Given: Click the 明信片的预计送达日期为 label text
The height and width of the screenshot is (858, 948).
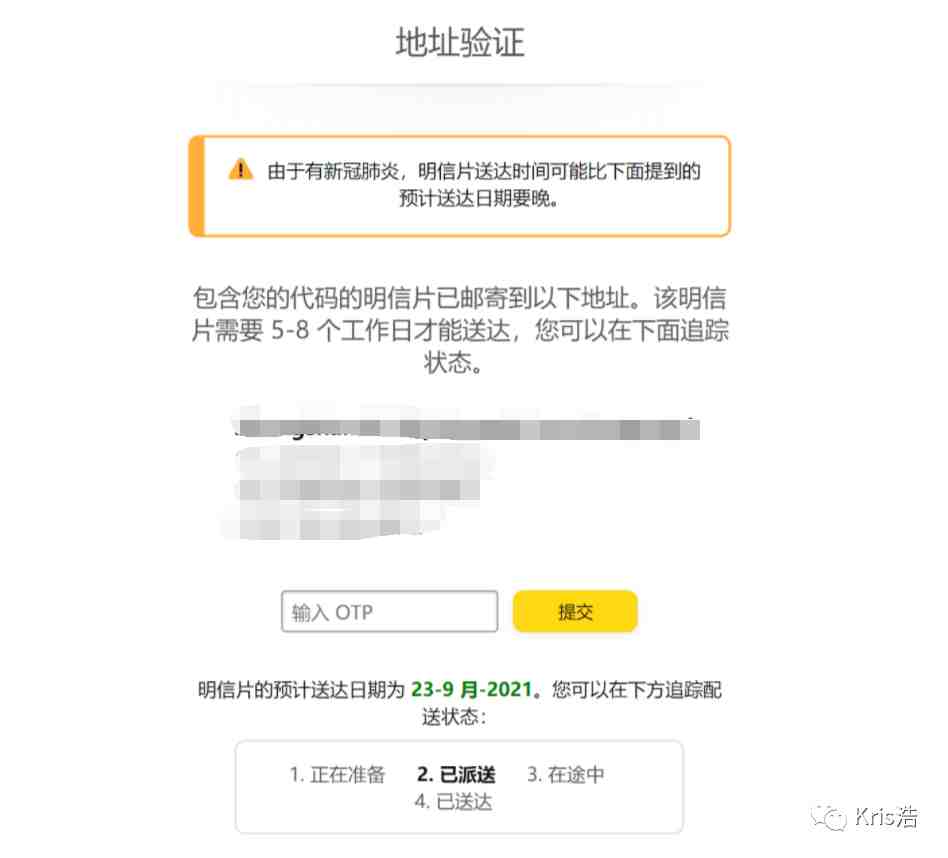Looking at the screenshot, I should click(301, 689).
